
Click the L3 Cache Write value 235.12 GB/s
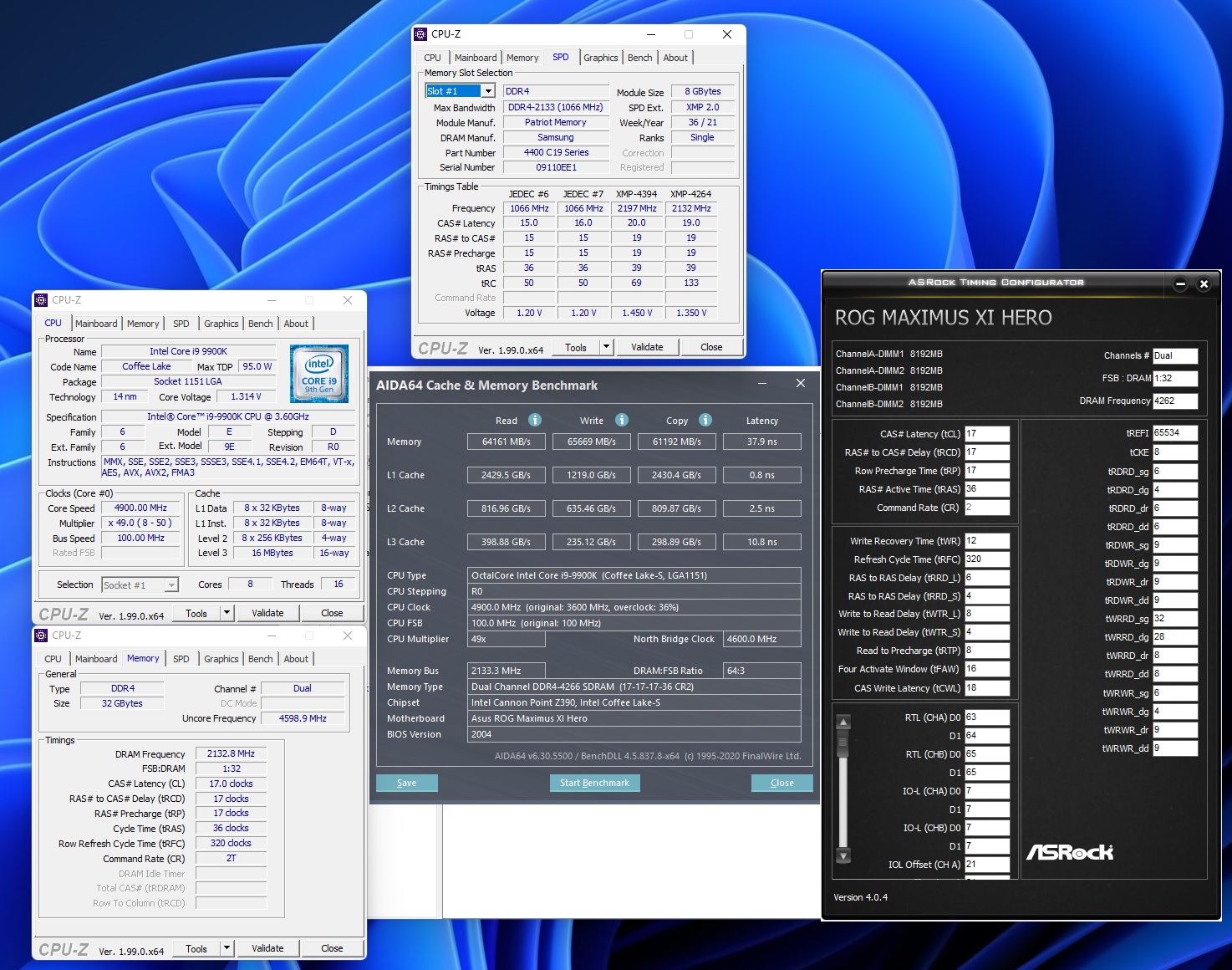pos(592,542)
